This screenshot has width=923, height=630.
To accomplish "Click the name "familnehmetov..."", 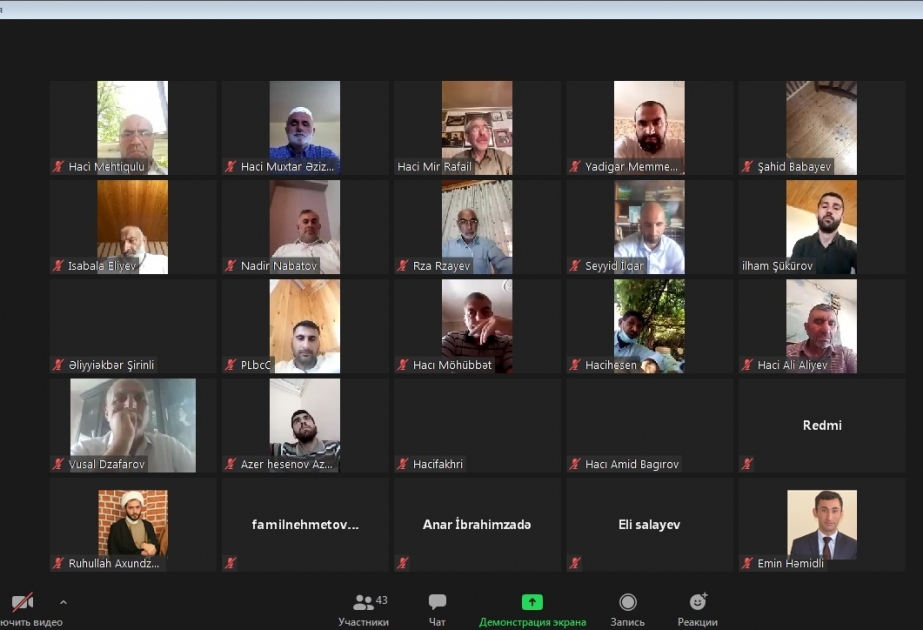I will click(x=305, y=525).
